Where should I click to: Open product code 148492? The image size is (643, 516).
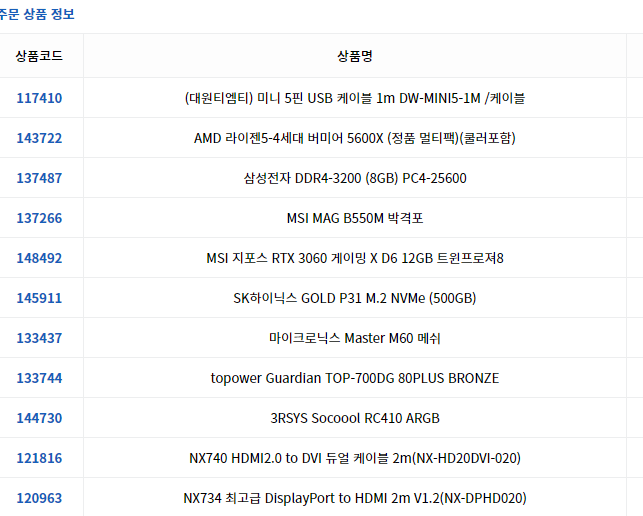[39, 258]
